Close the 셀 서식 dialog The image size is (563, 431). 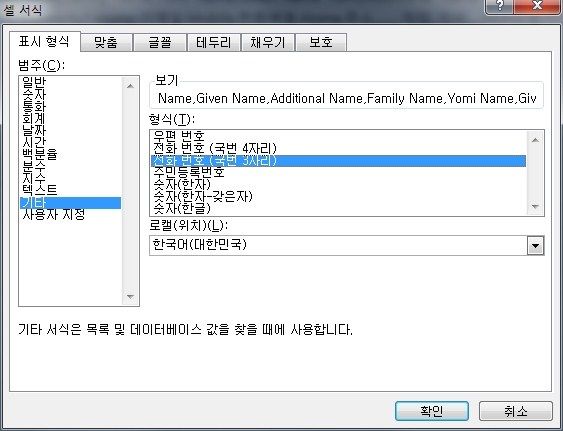(x=537, y=6)
